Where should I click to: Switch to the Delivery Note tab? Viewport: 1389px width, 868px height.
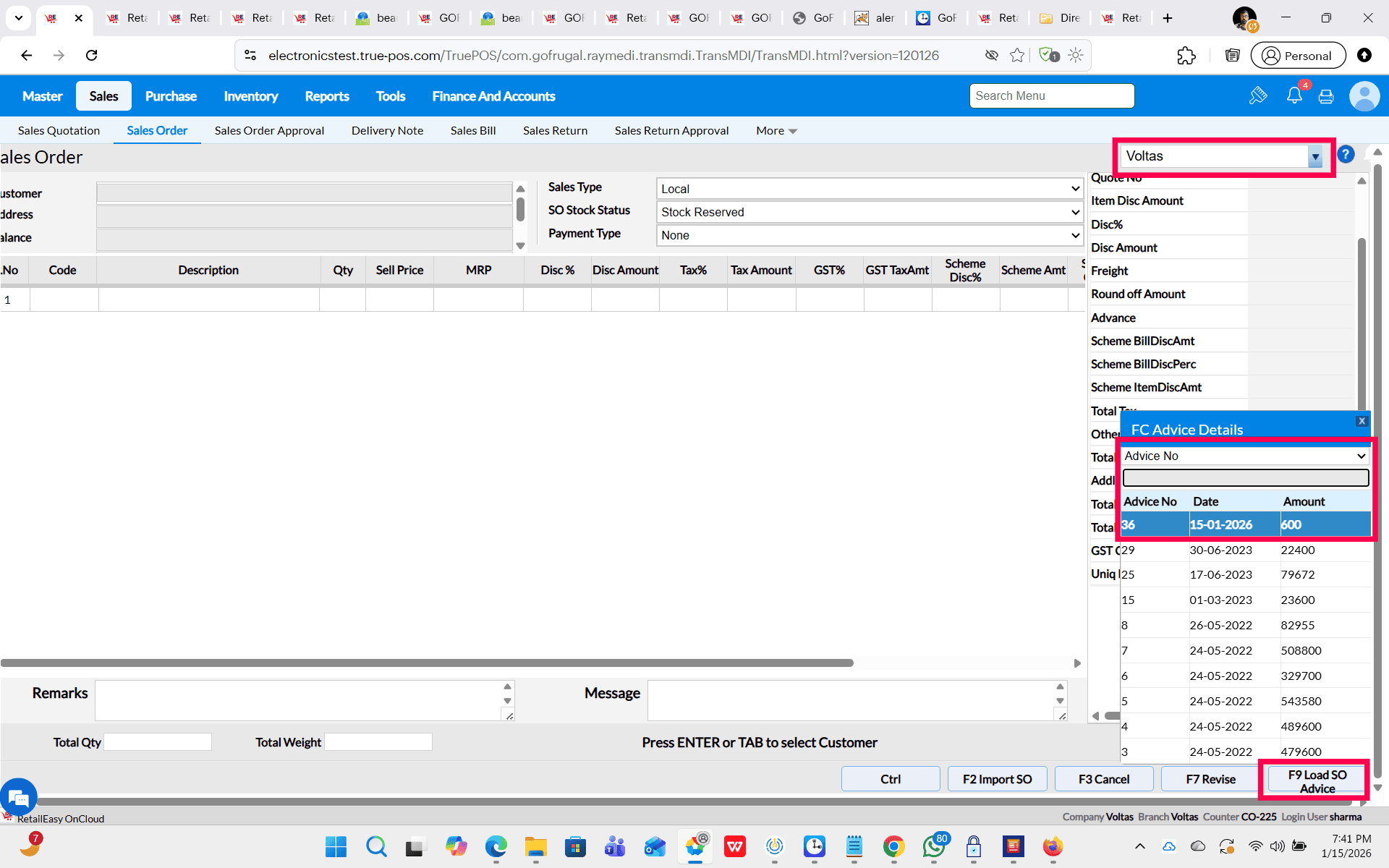(387, 131)
